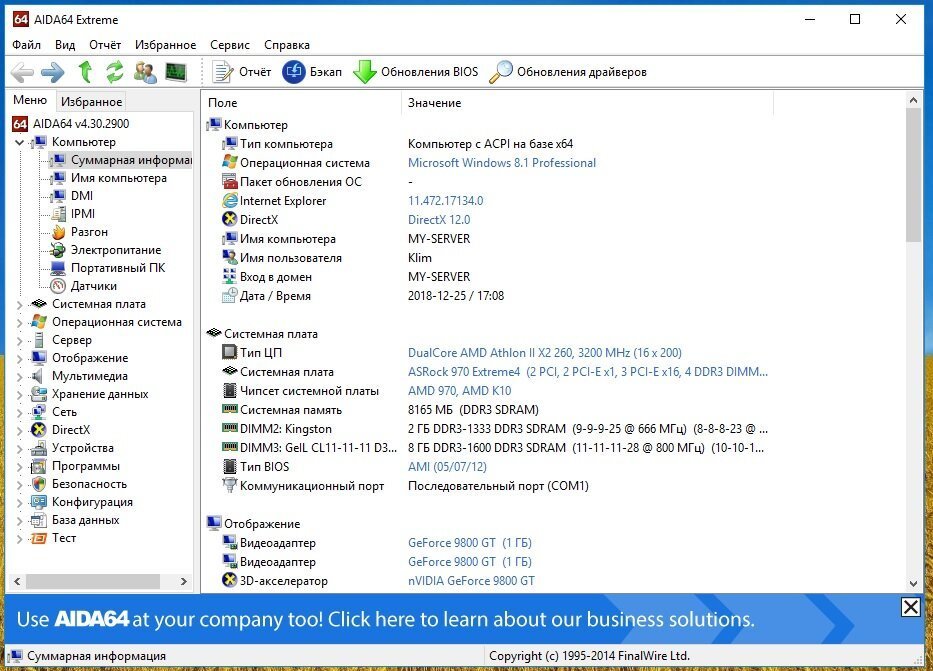Open the Сервис menu
Image resolution: width=933 pixels, height=671 pixels.
click(230, 45)
